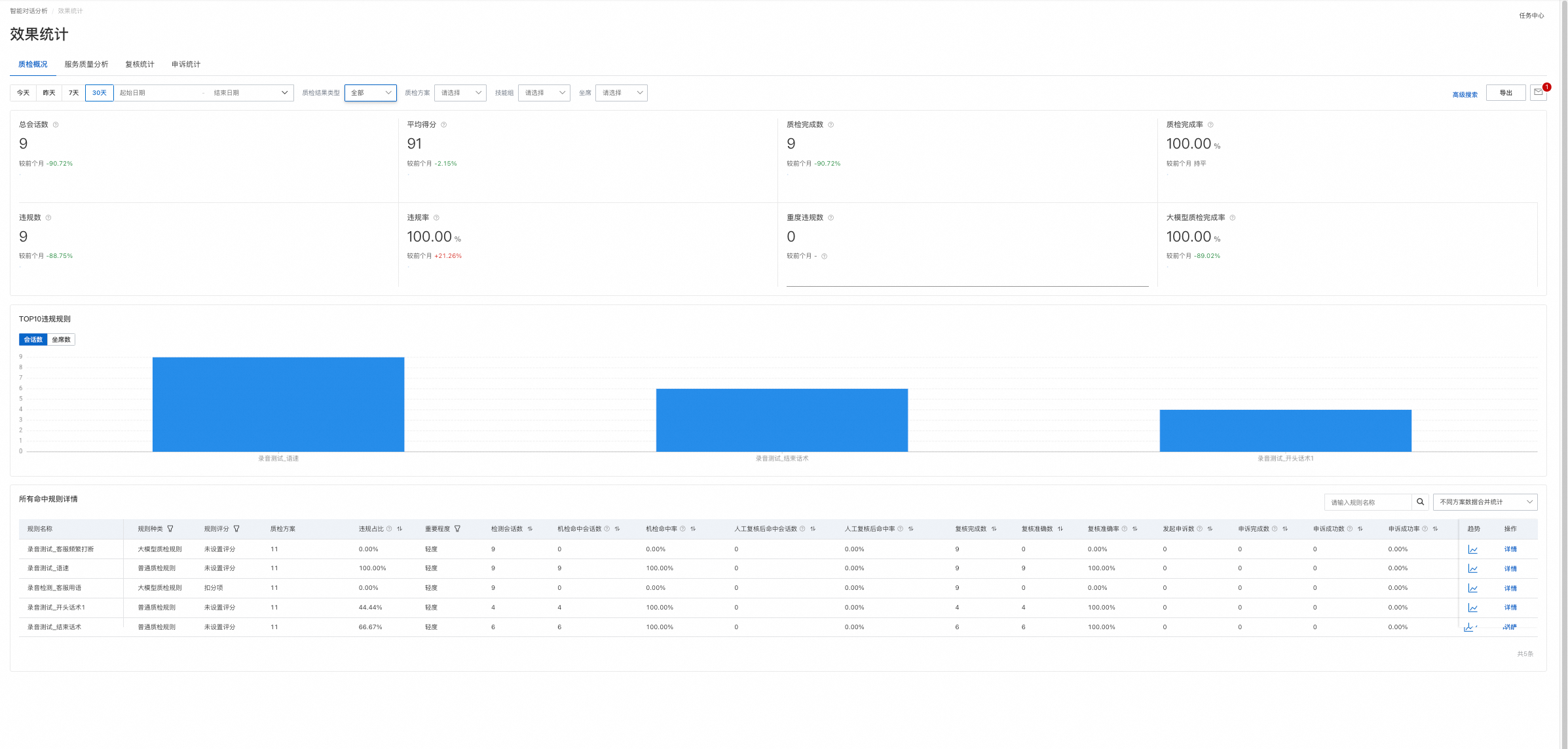Sort the table by 检测会话数 column
This screenshot has height=749, width=1568.
click(x=530, y=529)
